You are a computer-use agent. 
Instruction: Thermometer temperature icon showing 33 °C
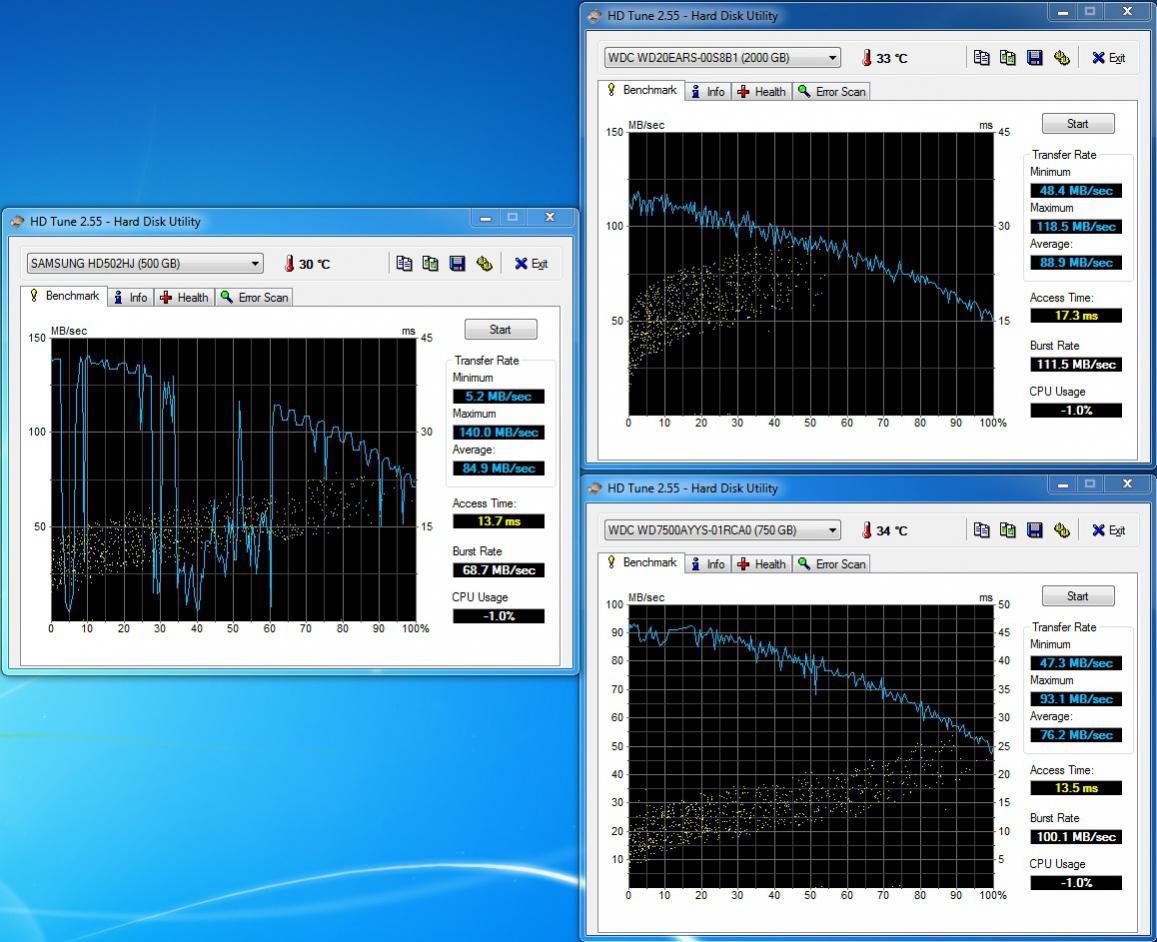[867, 58]
